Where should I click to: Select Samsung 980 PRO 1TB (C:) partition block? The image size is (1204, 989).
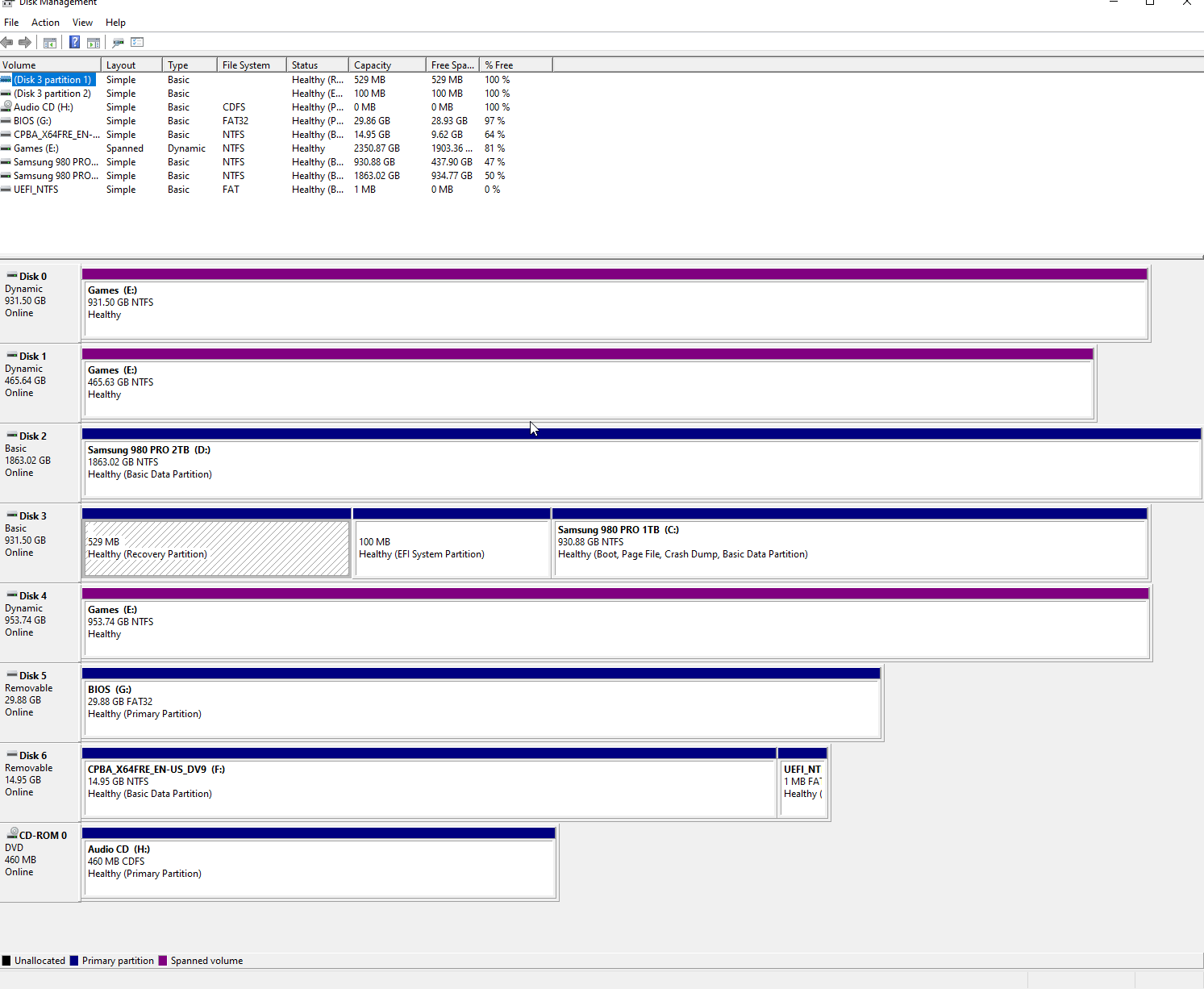(x=850, y=543)
